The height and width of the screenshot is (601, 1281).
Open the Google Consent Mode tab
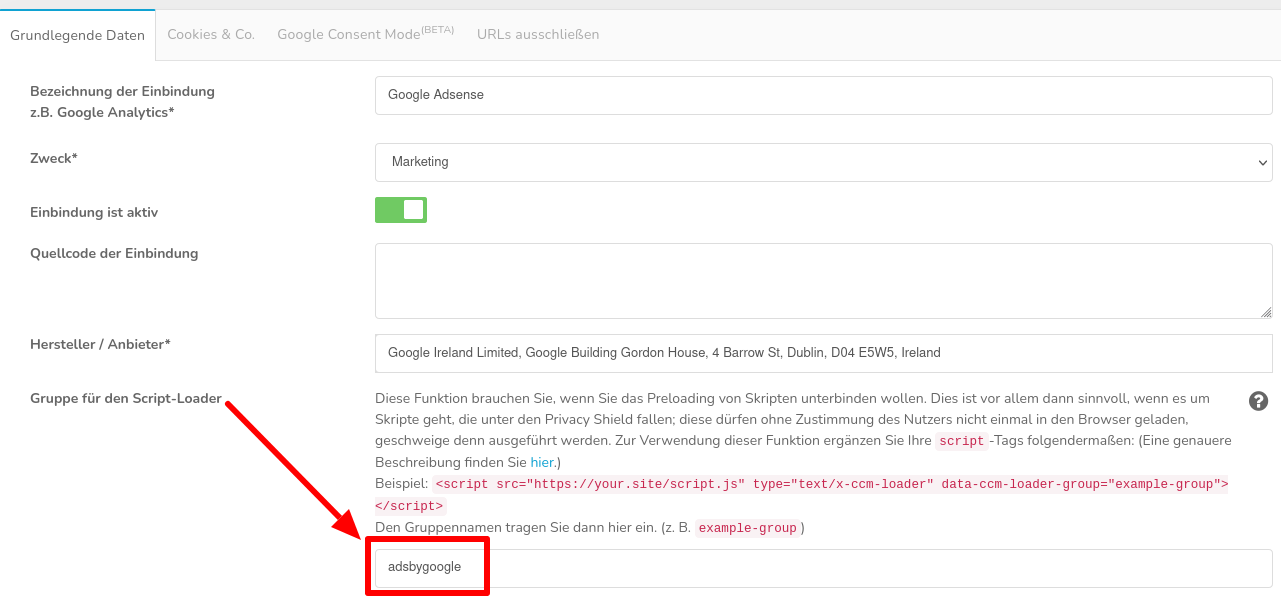[365, 34]
